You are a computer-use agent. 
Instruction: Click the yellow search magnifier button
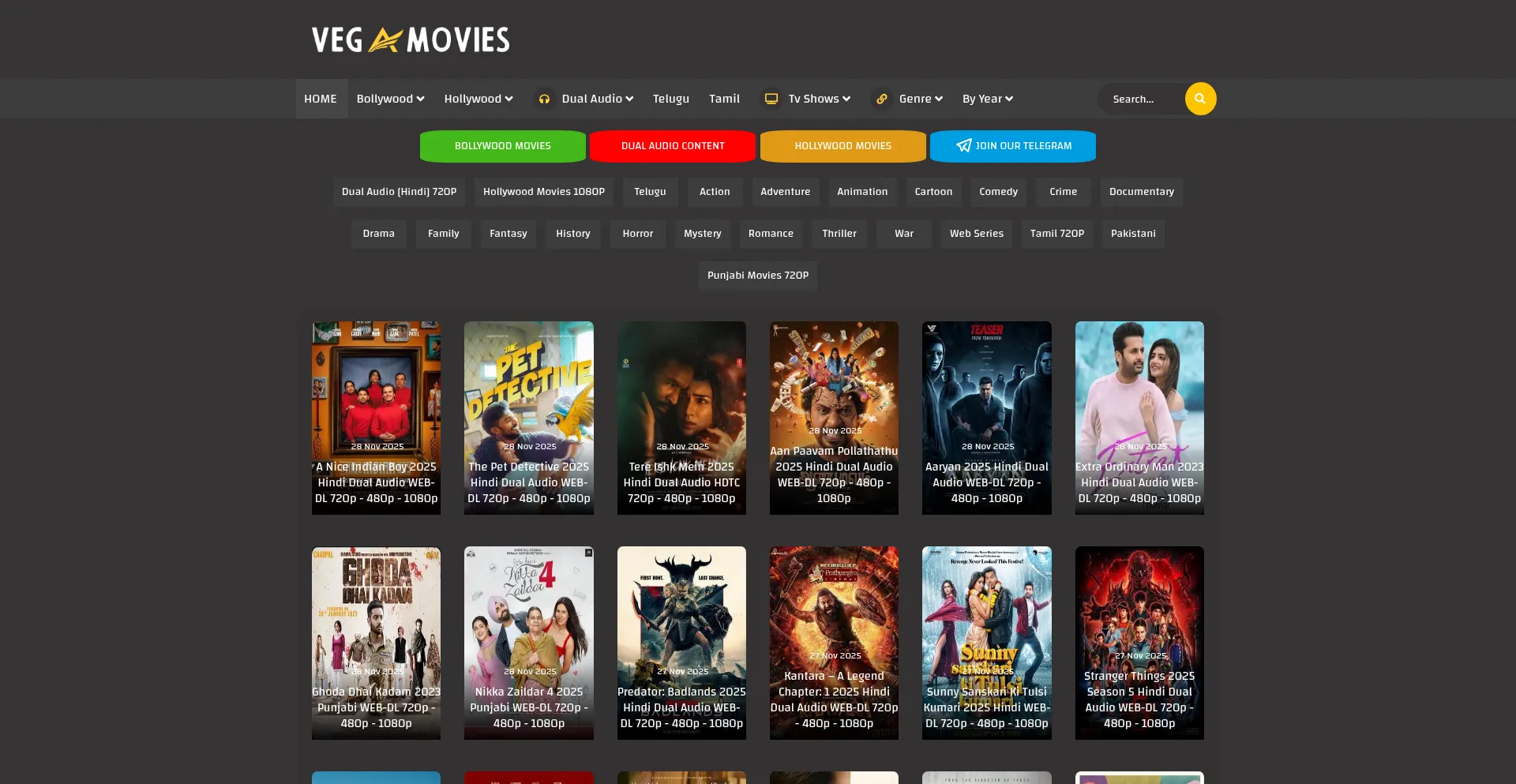1200,99
